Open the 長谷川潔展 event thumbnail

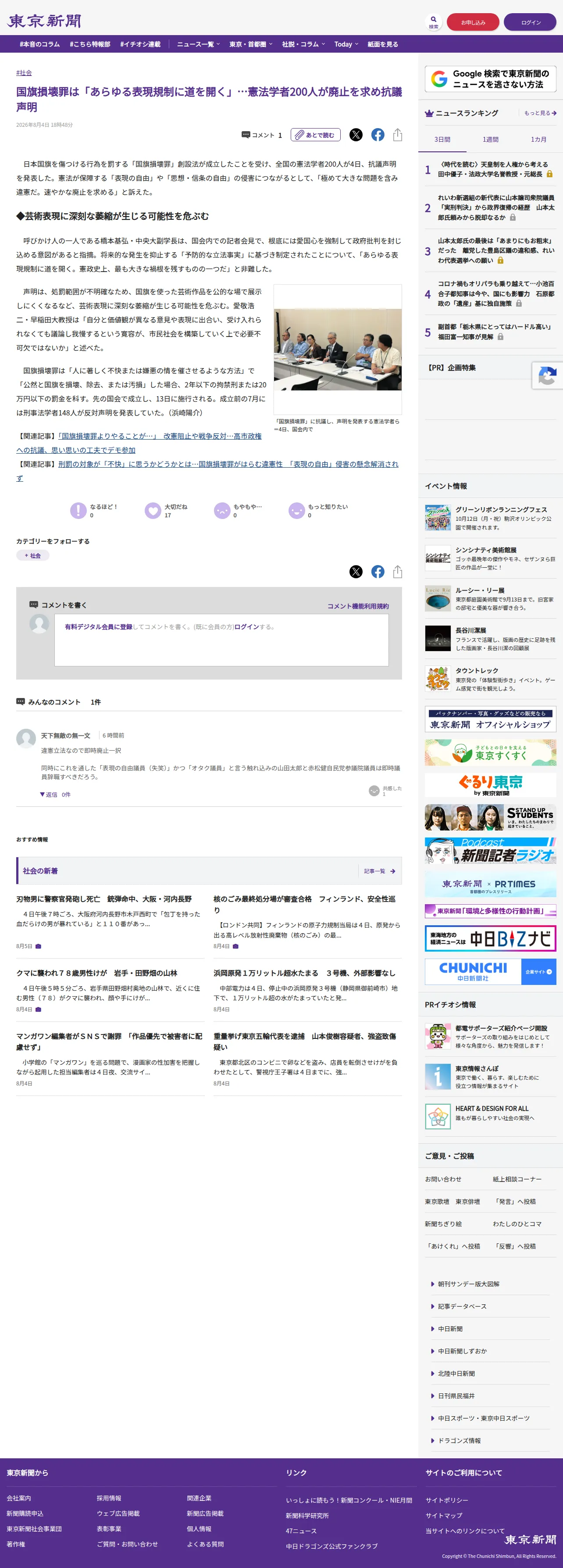pos(438,638)
